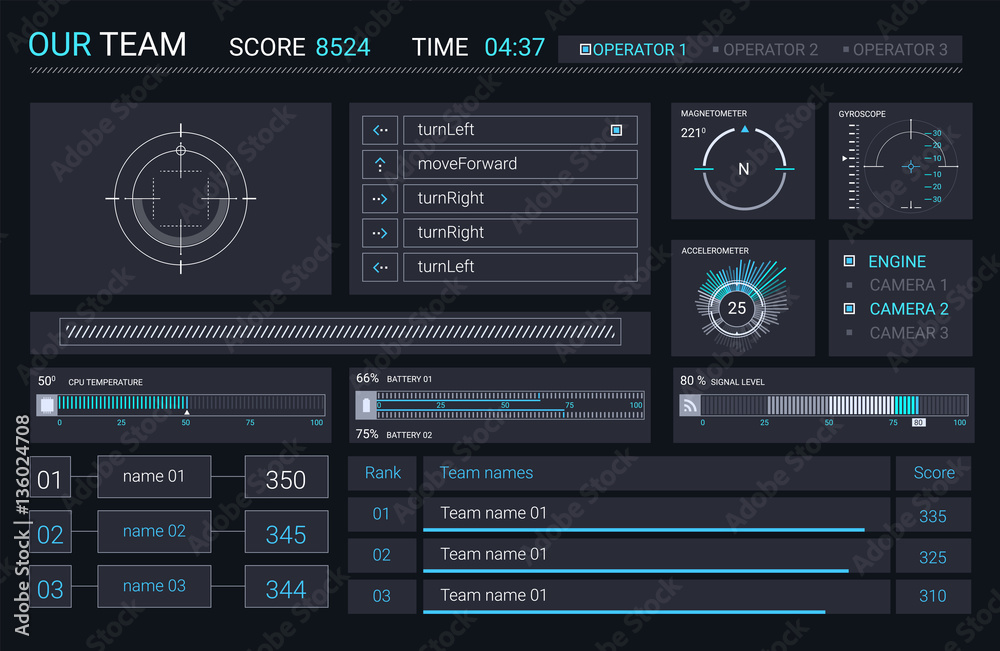
Task: Select the rank 02 Team name 01 row
Action: pos(656,556)
